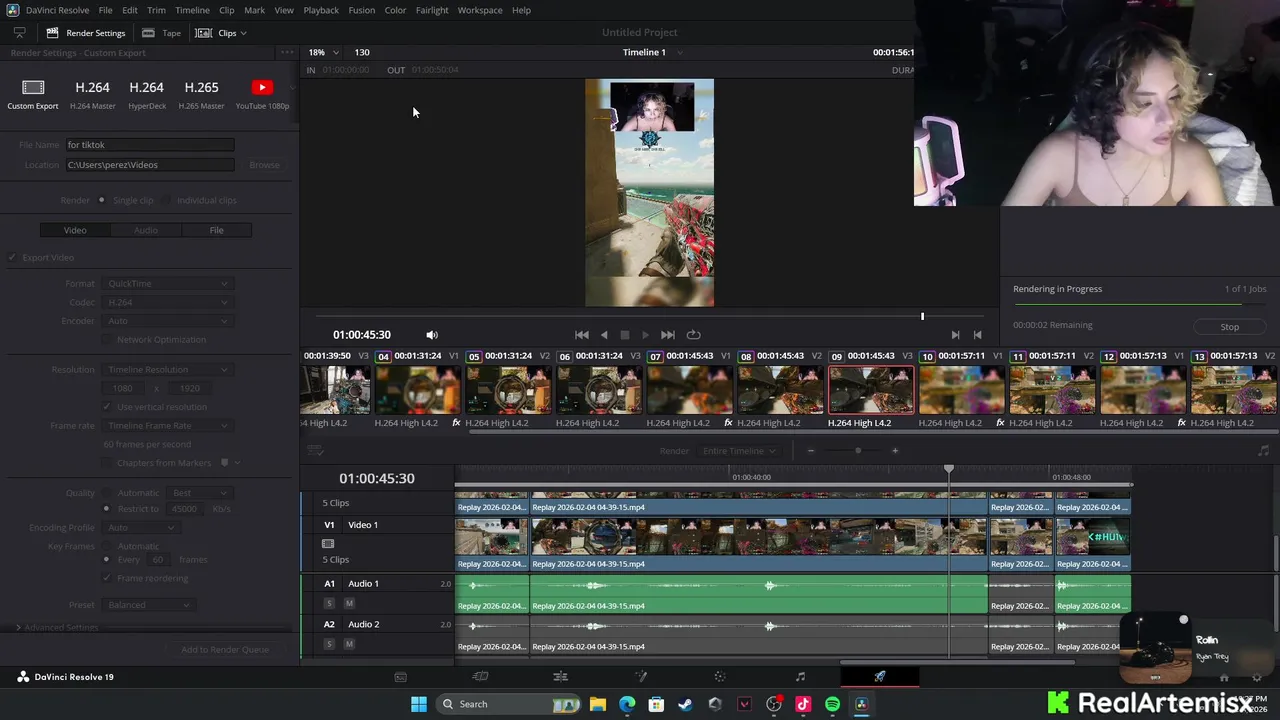
Task: Enable Network Optimization
Action: [107, 340]
